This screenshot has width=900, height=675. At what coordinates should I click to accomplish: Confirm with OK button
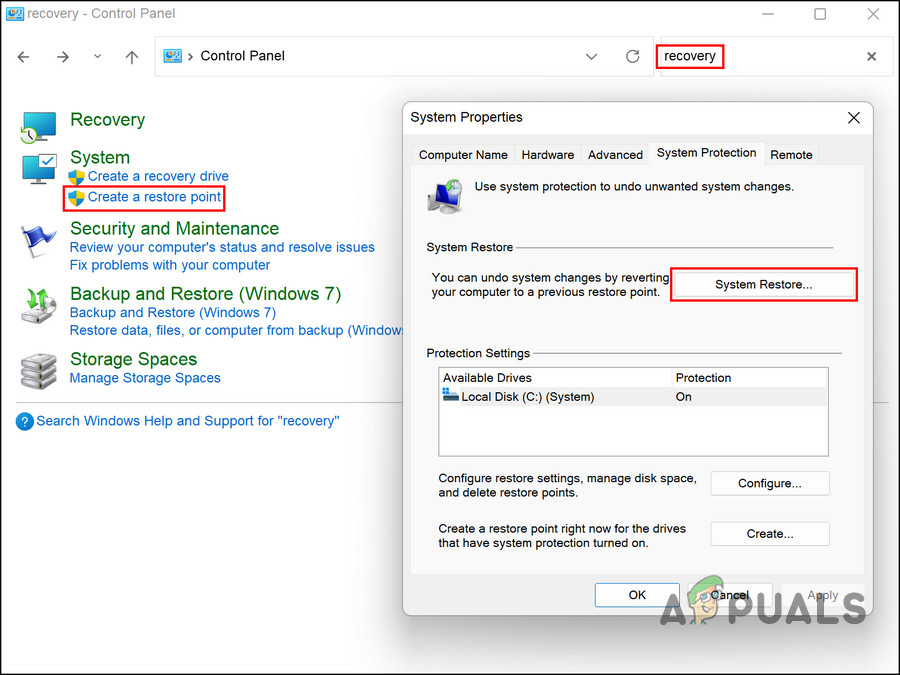tap(637, 595)
